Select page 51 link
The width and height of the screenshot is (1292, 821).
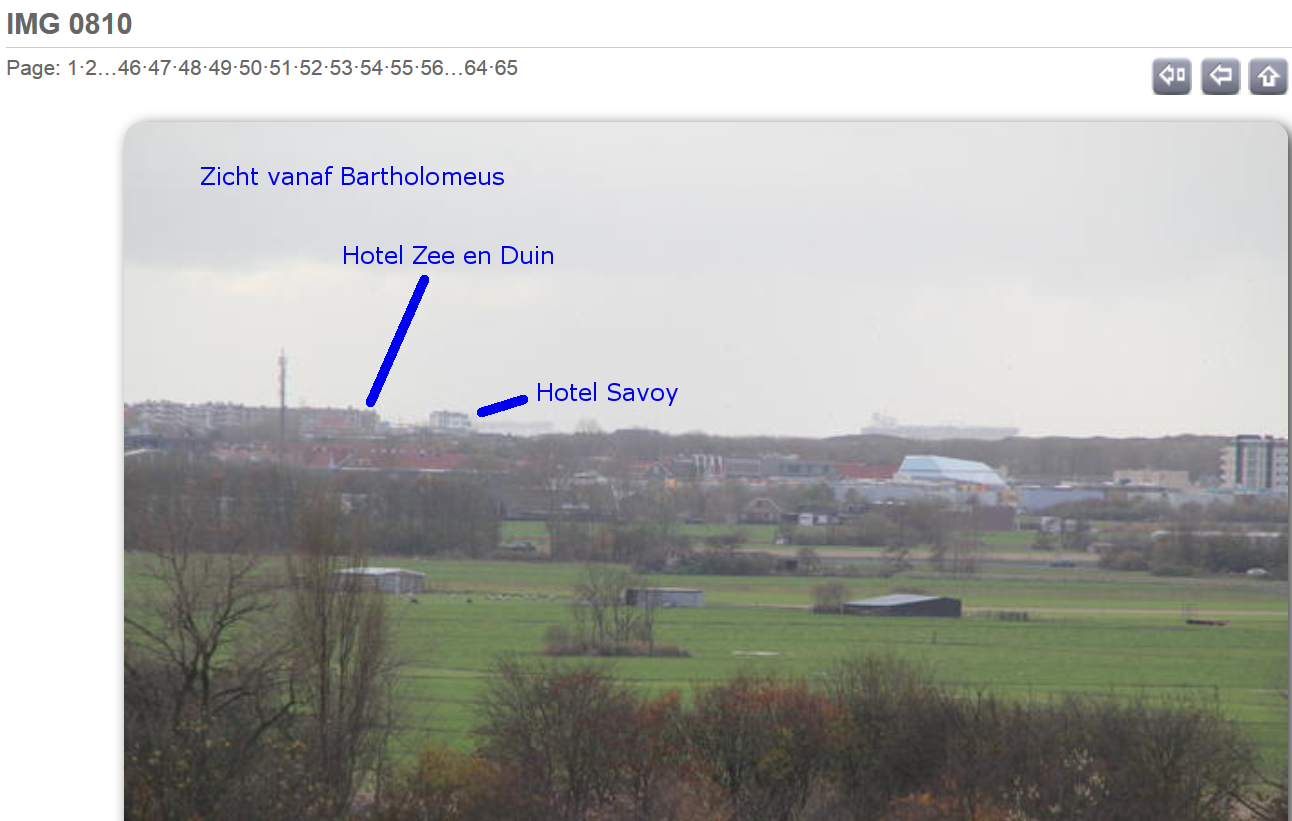[x=280, y=69]
